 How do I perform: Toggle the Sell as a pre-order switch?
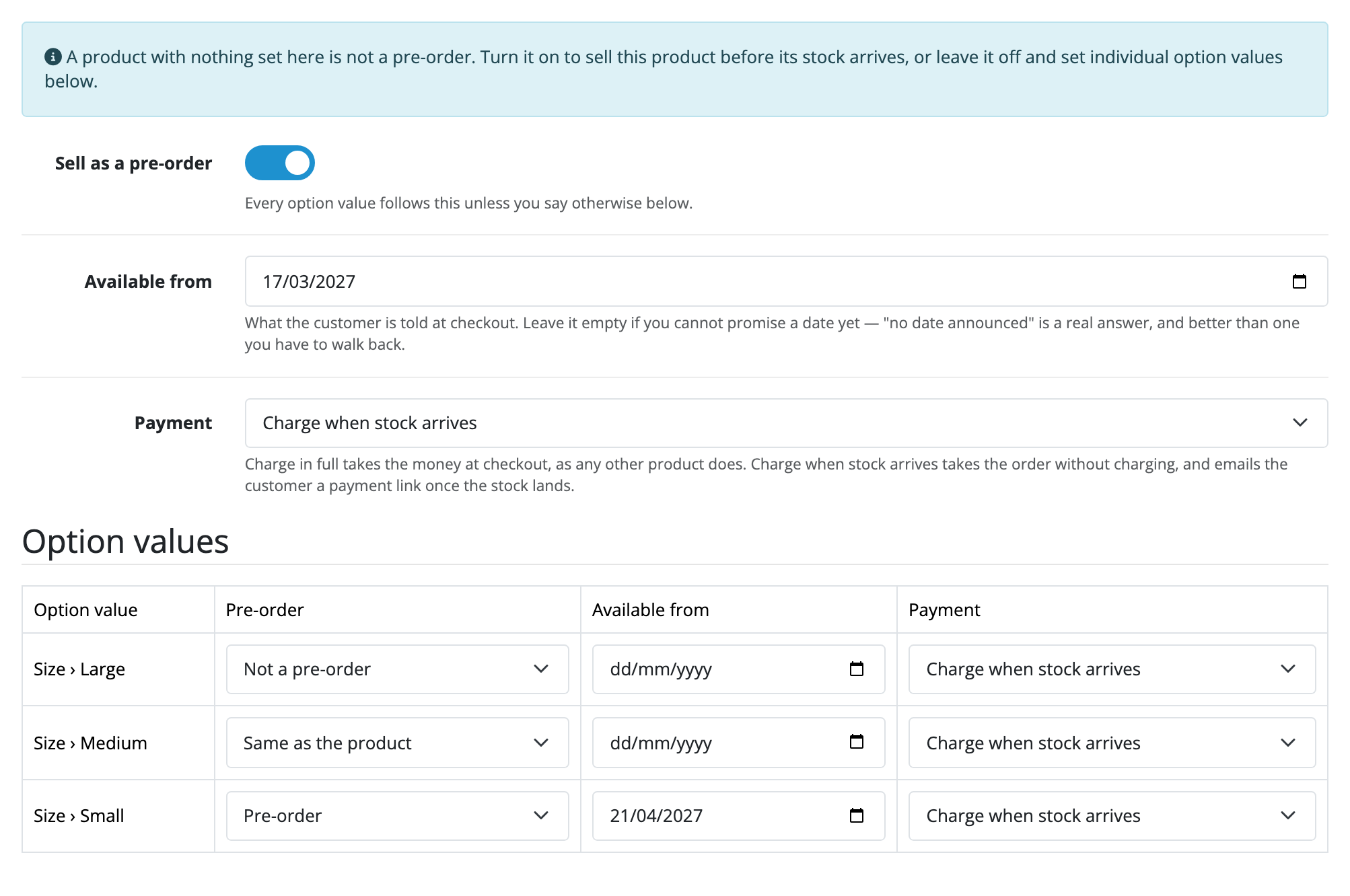(279, 163)
